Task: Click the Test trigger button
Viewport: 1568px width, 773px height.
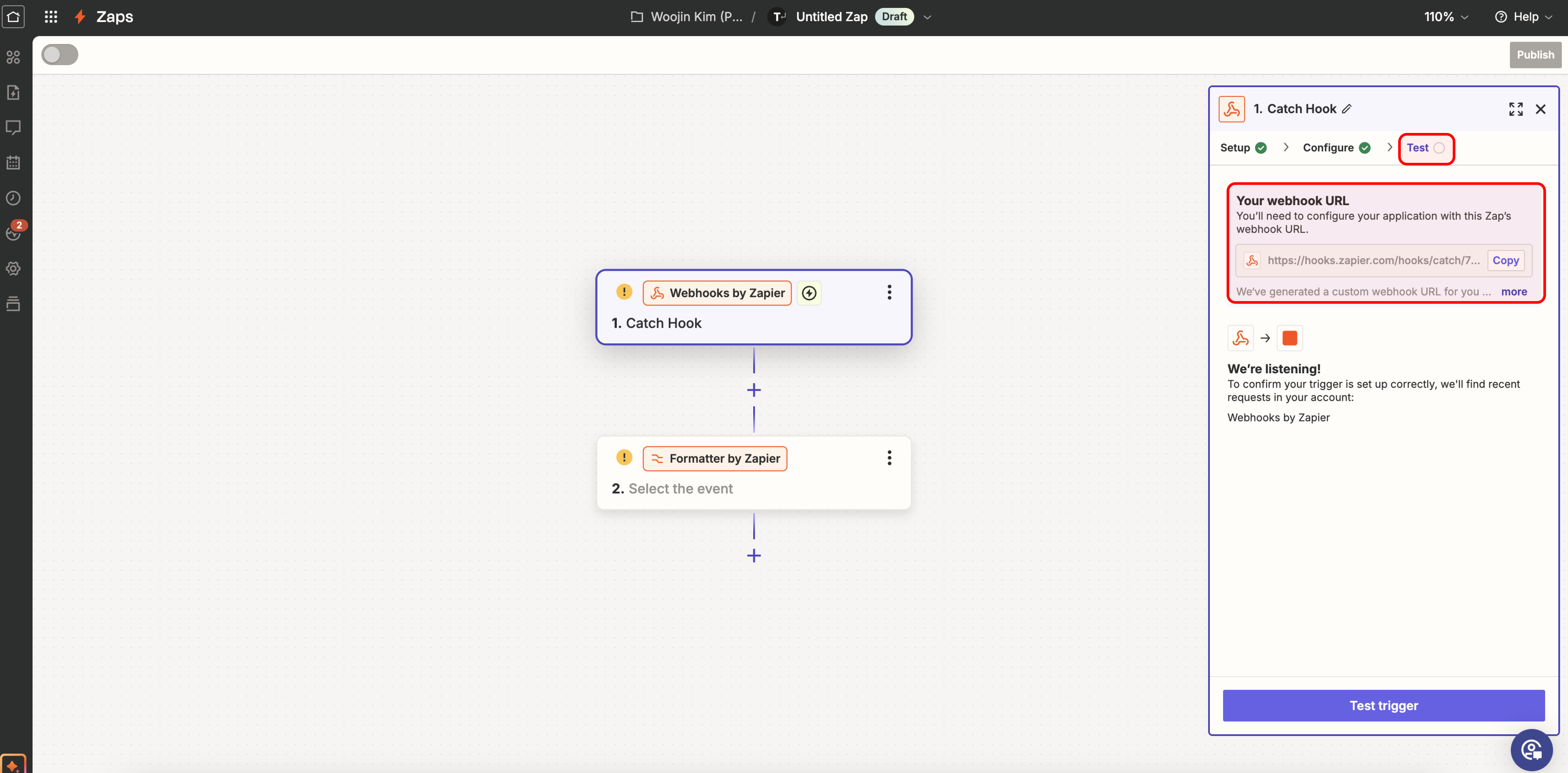Action: click(1383, 706)
